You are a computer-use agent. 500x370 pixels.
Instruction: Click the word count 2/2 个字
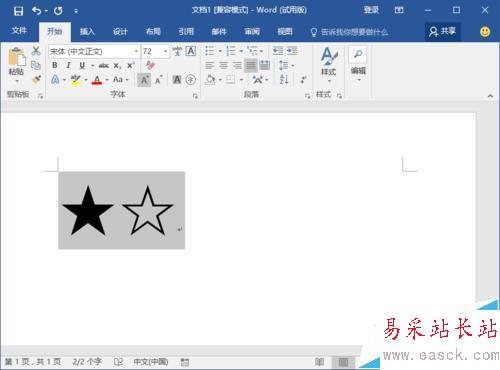(x=87, y=362)
